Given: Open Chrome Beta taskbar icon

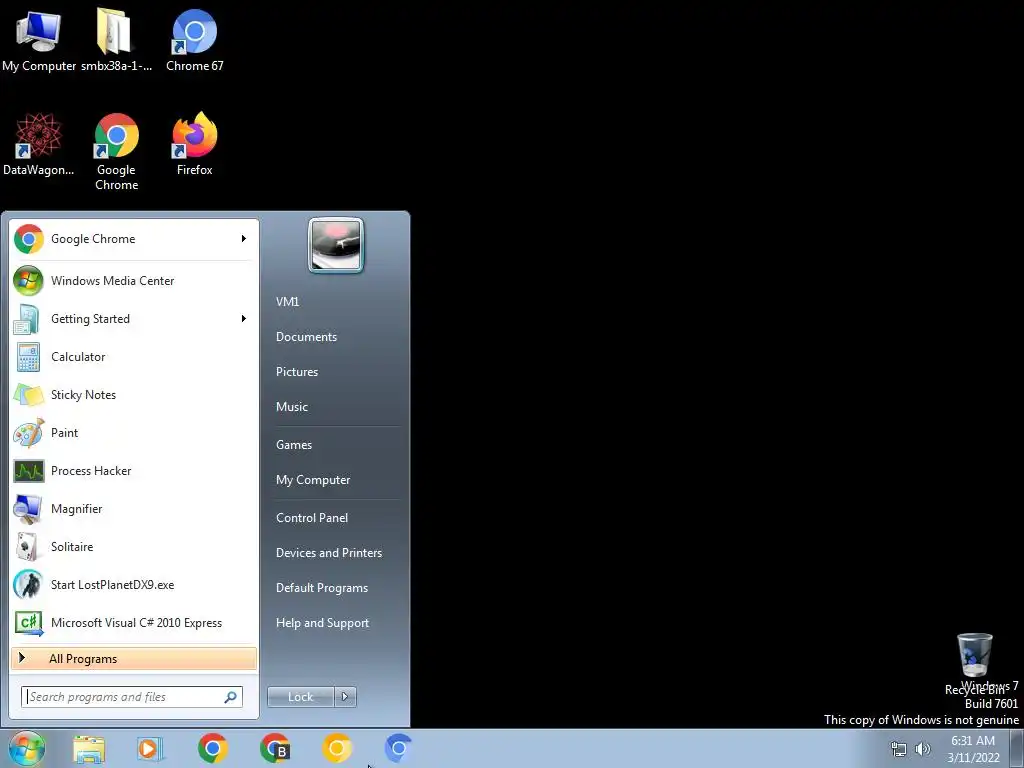Looking at the screenshot, I should click(274, 748).
